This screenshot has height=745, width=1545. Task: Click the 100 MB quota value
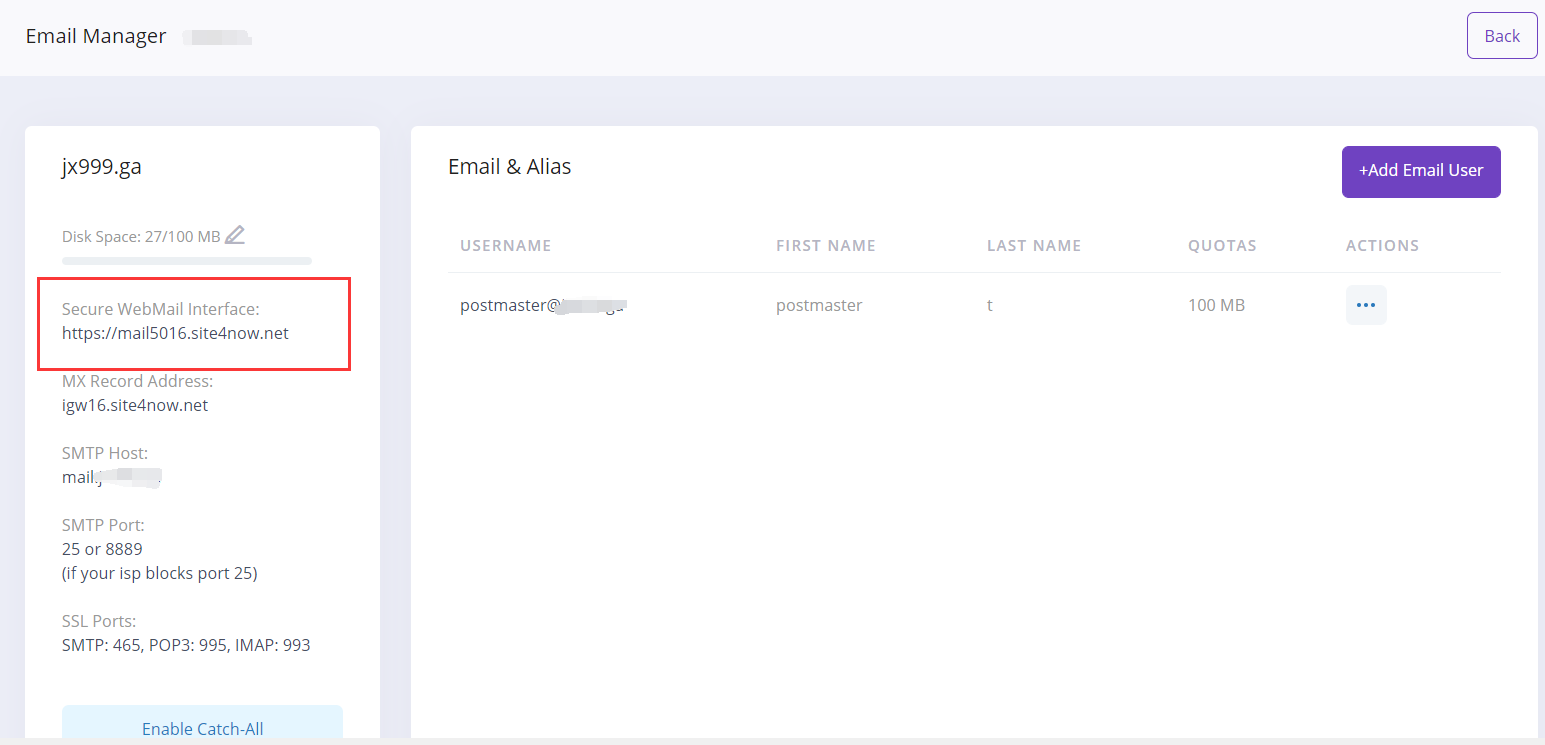(x=1216, y=306)
